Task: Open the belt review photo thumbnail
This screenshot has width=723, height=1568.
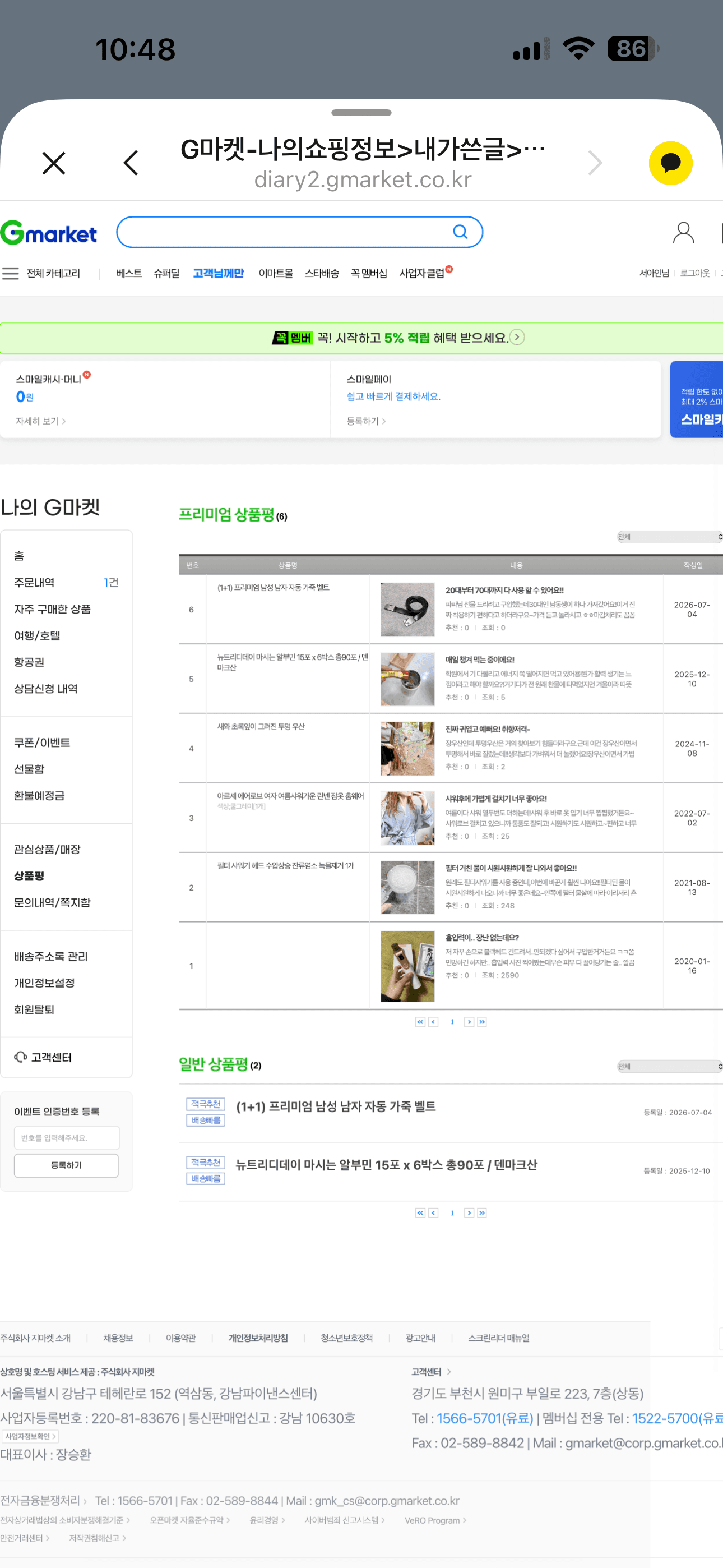Action: click(408, 609)
